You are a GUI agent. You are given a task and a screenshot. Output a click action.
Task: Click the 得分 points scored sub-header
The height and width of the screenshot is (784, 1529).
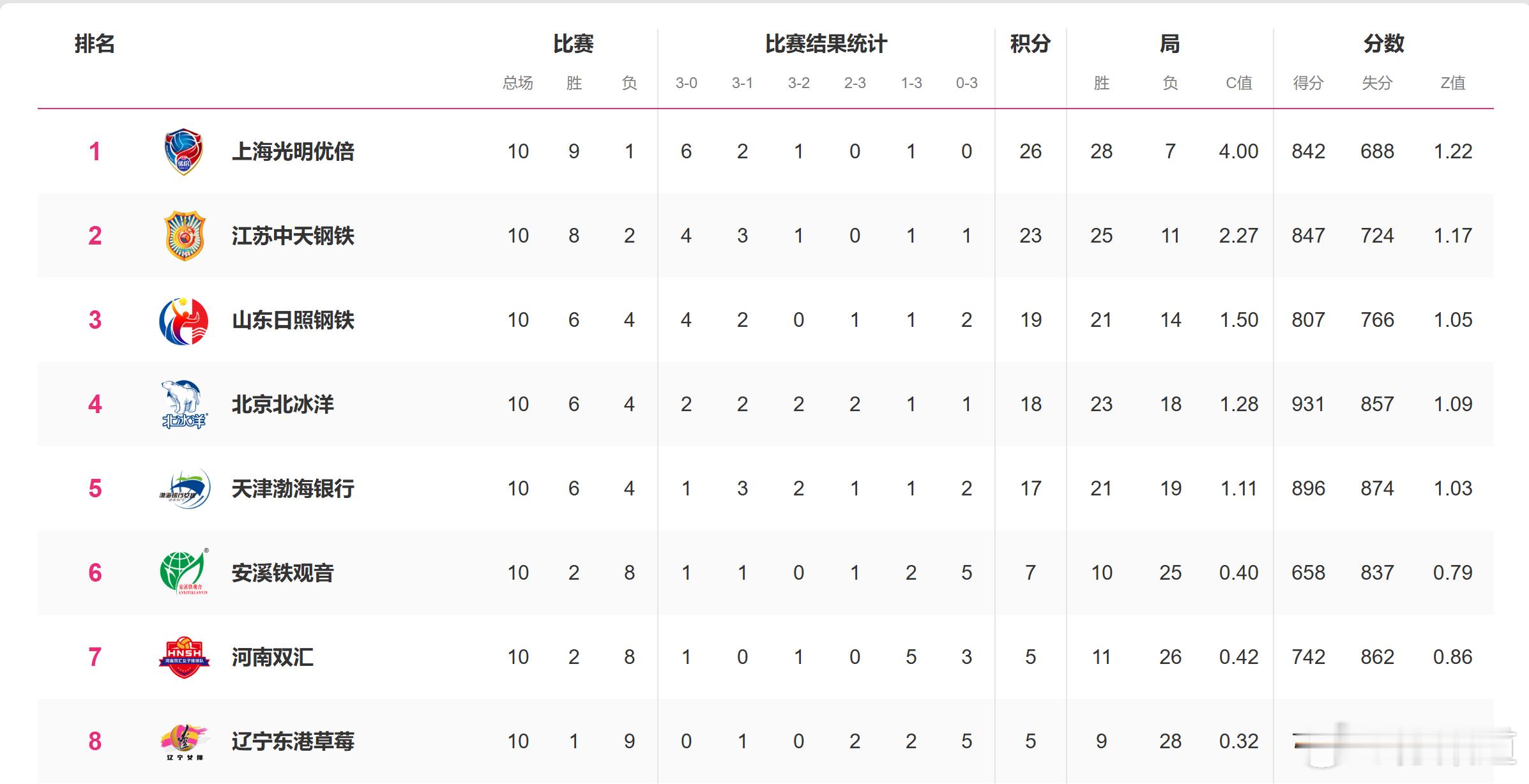click(1308, 83)
